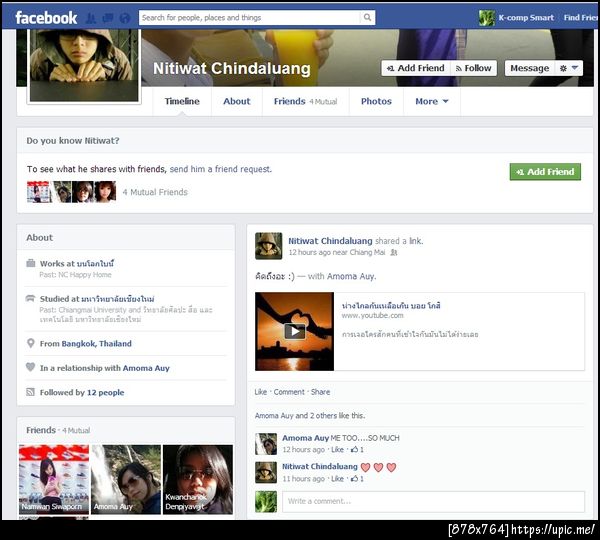Share the post
Viewport: 600px width, 540px height.
320,392
